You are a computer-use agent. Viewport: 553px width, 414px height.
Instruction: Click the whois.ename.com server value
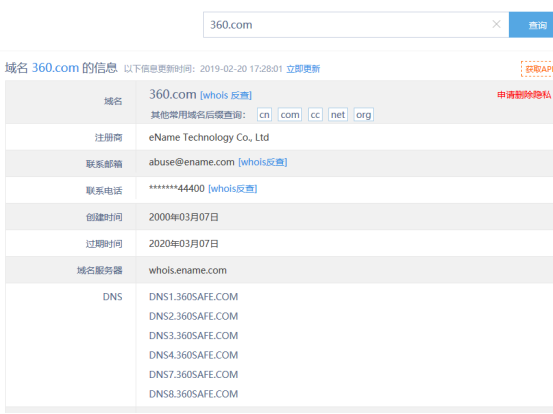pos(188,270)
